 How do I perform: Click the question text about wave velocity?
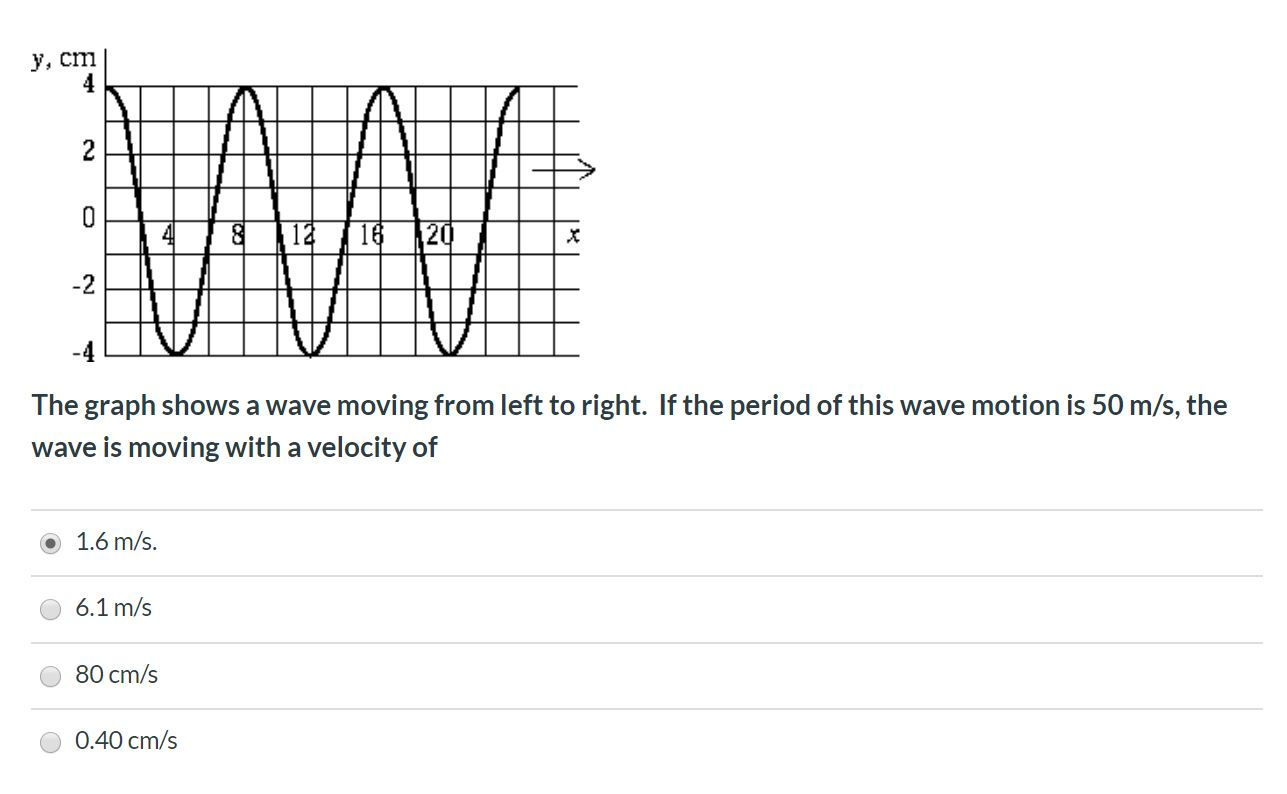pos(628,425)
